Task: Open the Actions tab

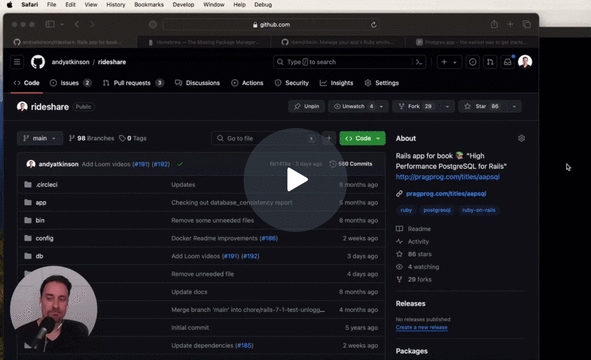Action: (247, 83)
